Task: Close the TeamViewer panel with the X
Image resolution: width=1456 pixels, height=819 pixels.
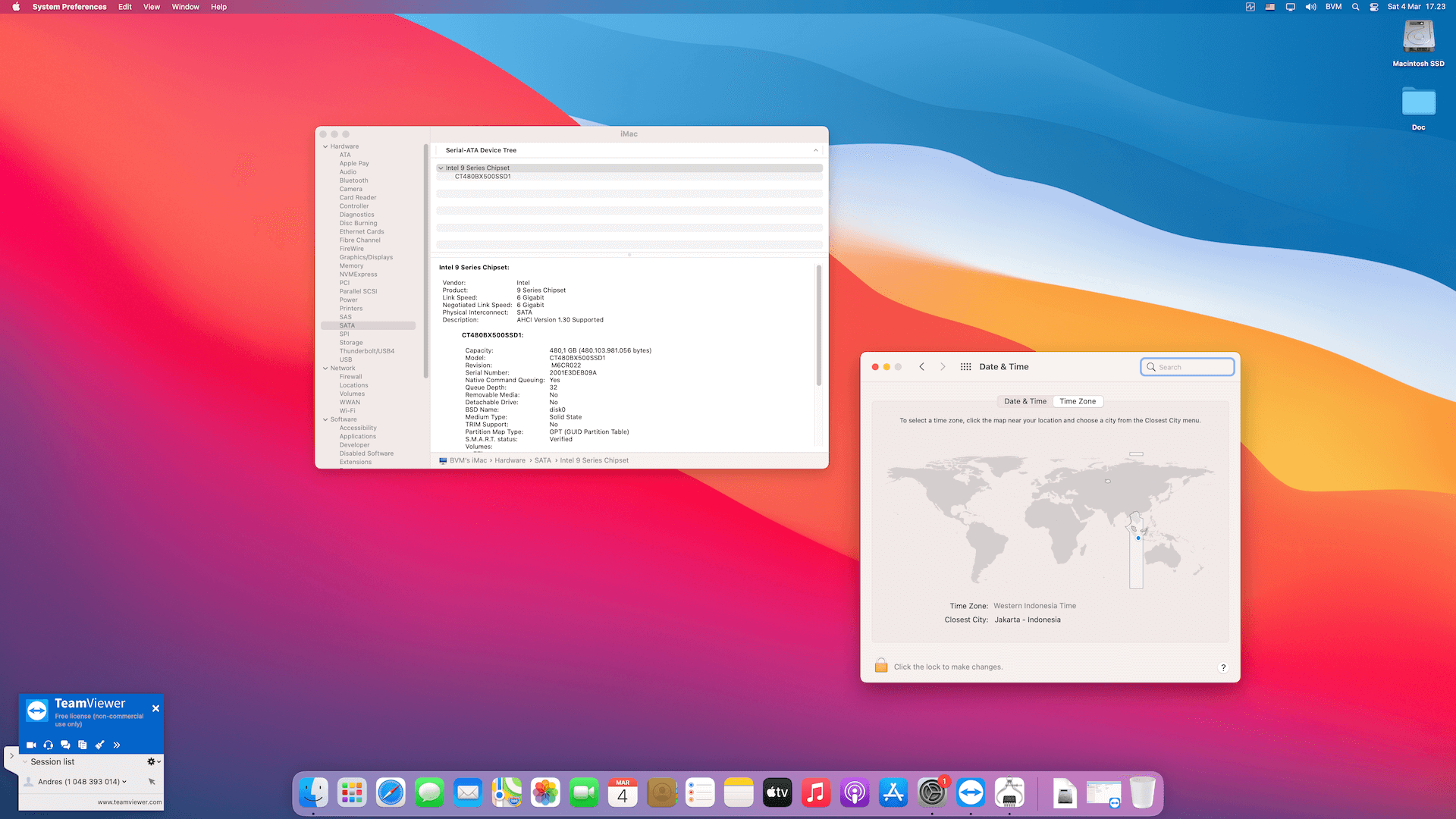Action: coord(155,708)
